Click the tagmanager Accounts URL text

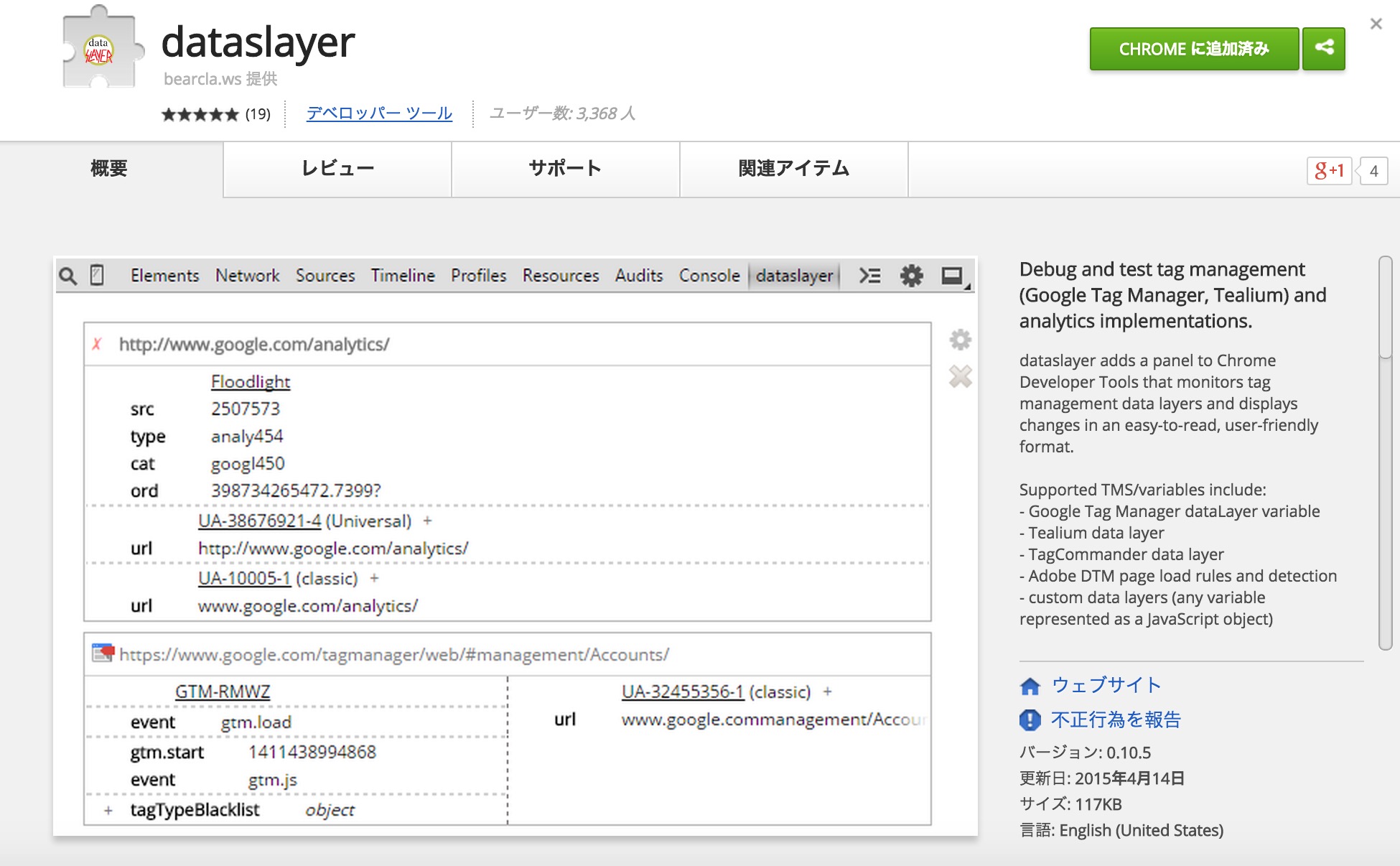coord(394,654)
